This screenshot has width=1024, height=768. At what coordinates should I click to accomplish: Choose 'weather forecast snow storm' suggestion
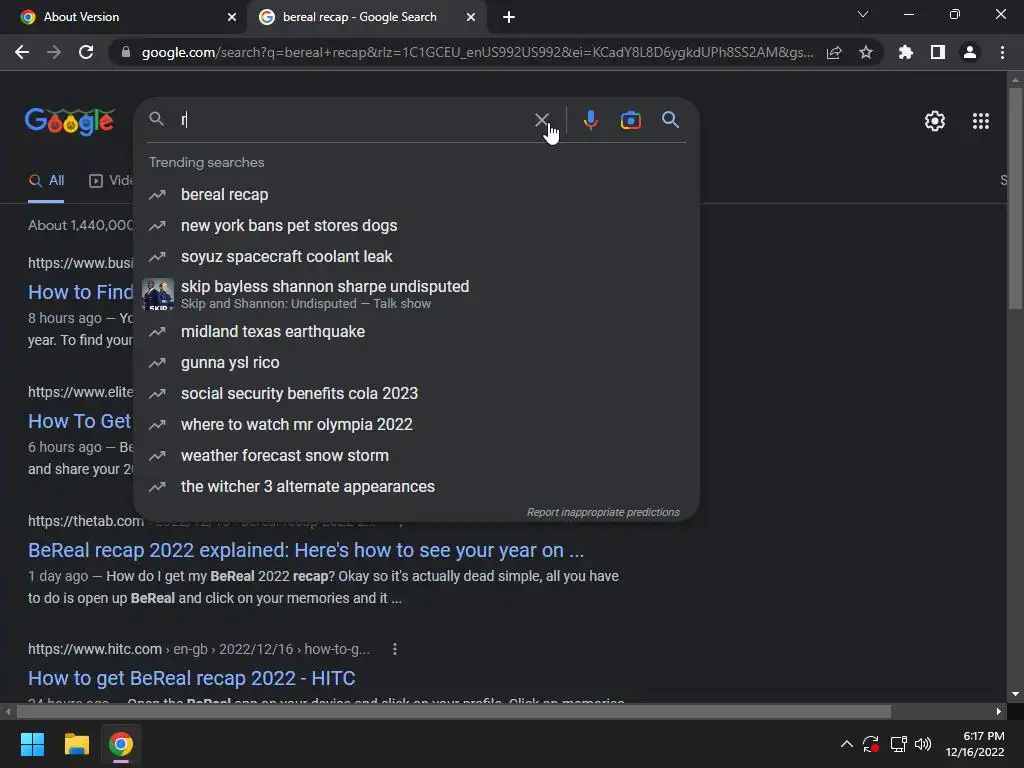tap(416, 456)
